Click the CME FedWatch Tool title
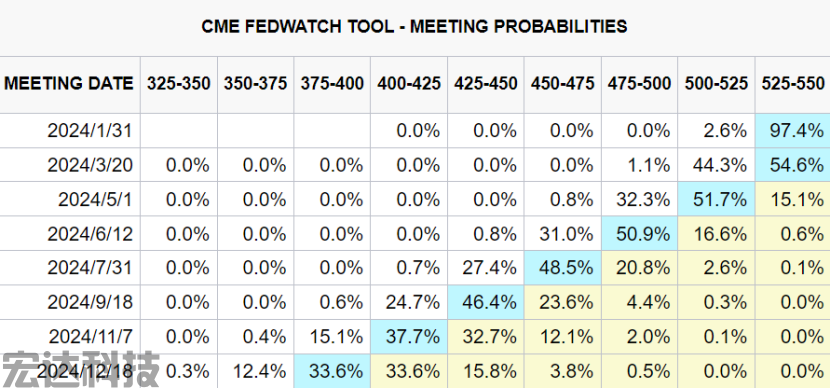This screenshot has width=831, height=388. 414,26
